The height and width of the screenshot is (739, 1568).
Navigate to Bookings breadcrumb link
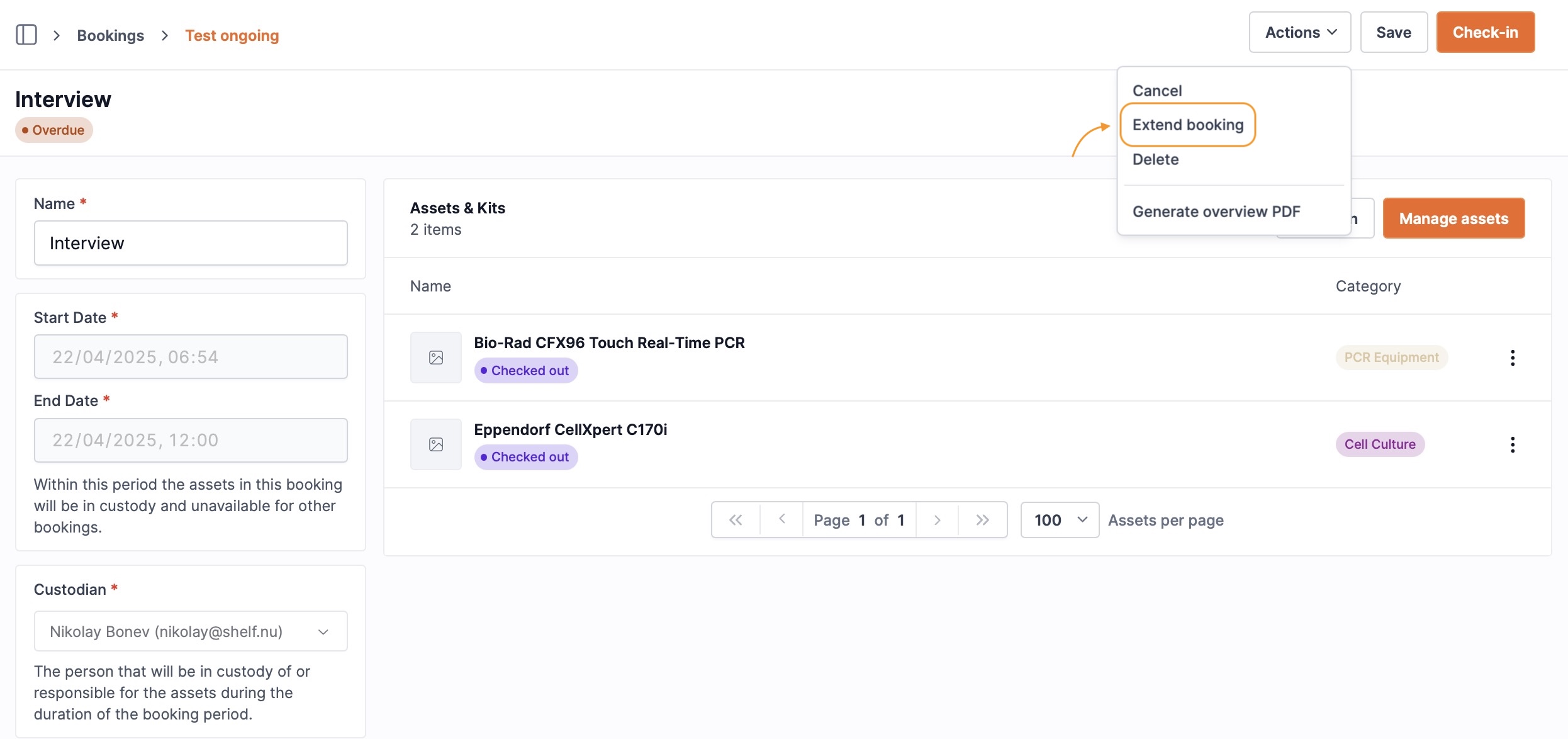click(110, 35)
